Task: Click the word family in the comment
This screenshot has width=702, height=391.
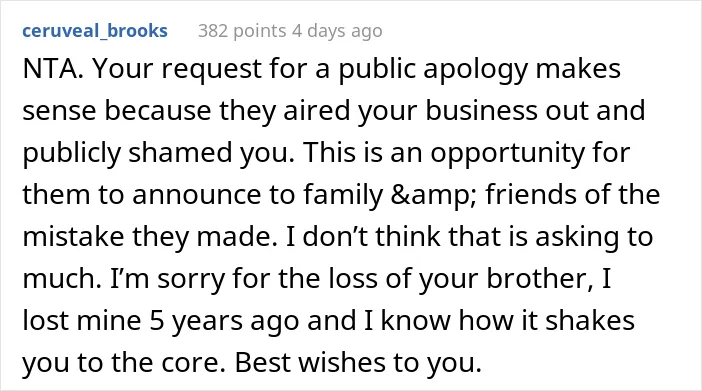Action: [x=343, y=196]
